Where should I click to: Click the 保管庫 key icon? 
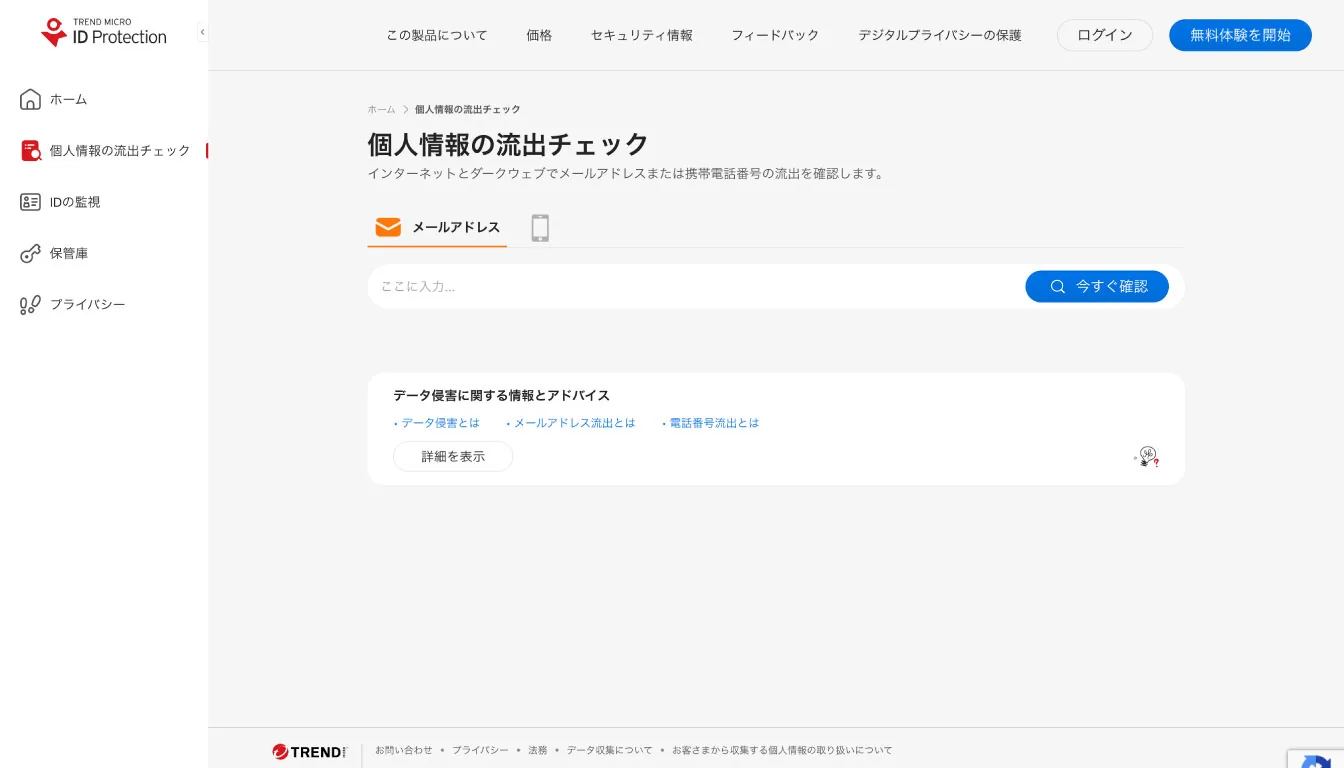pos(30,253)
